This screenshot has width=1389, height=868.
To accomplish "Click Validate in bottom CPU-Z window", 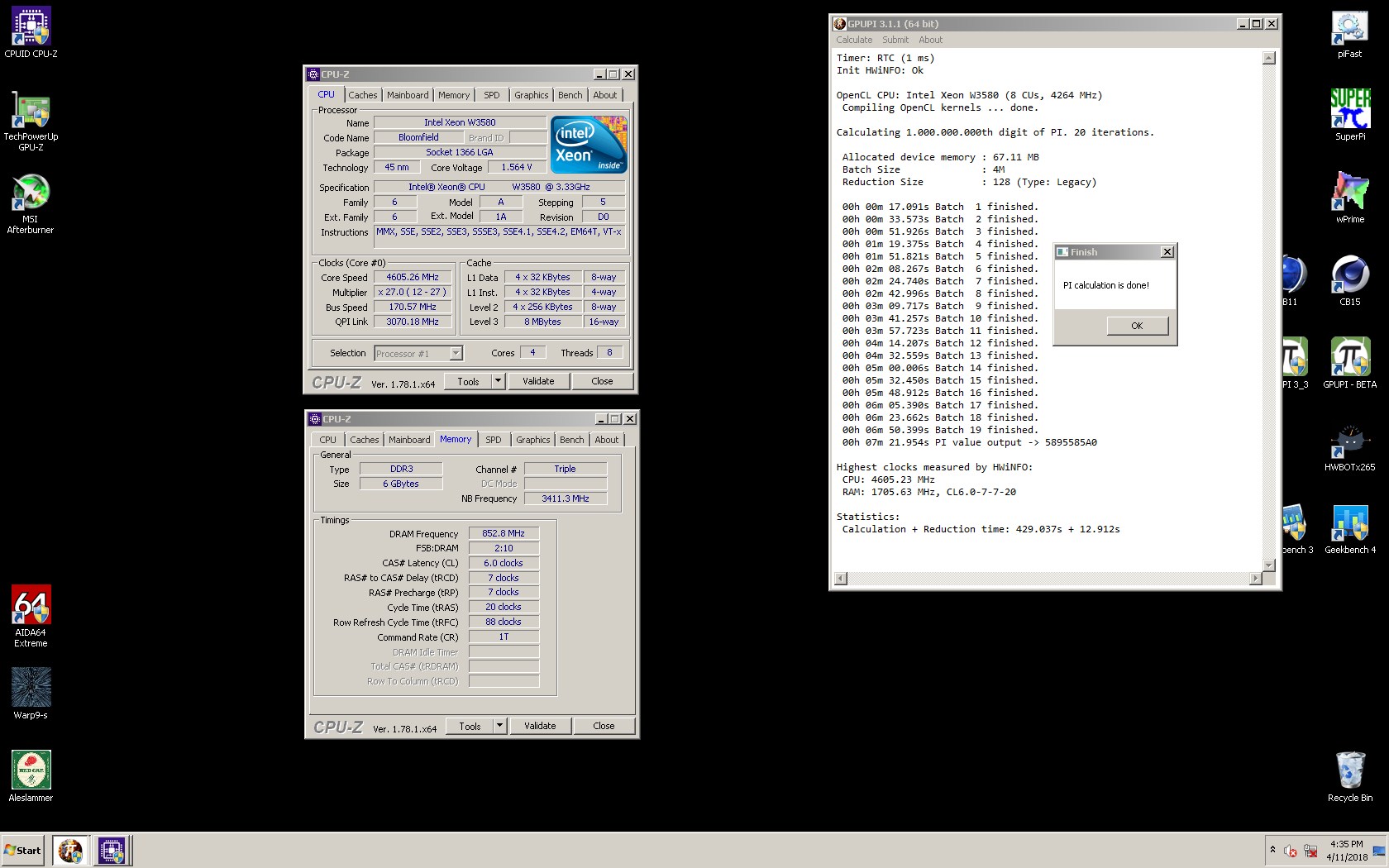I will 540,726.
